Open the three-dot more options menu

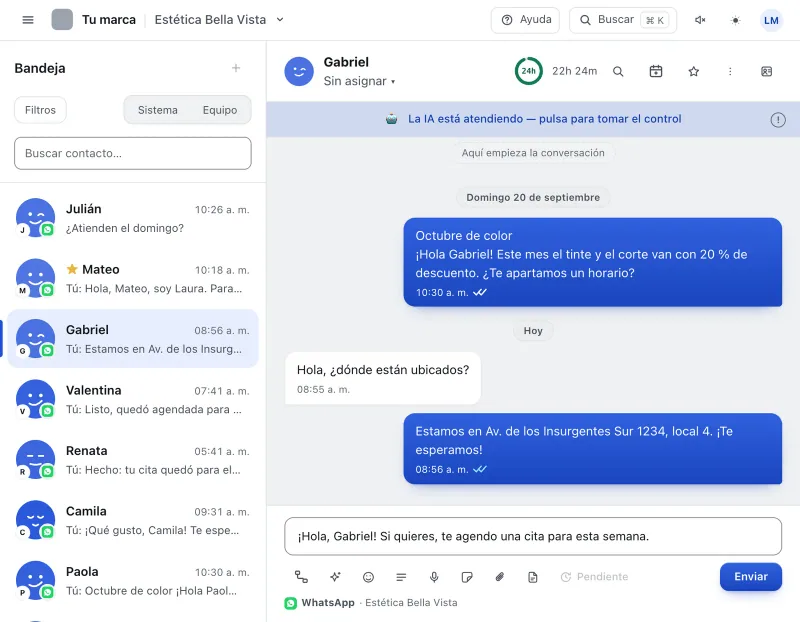(x=730, y=71)
